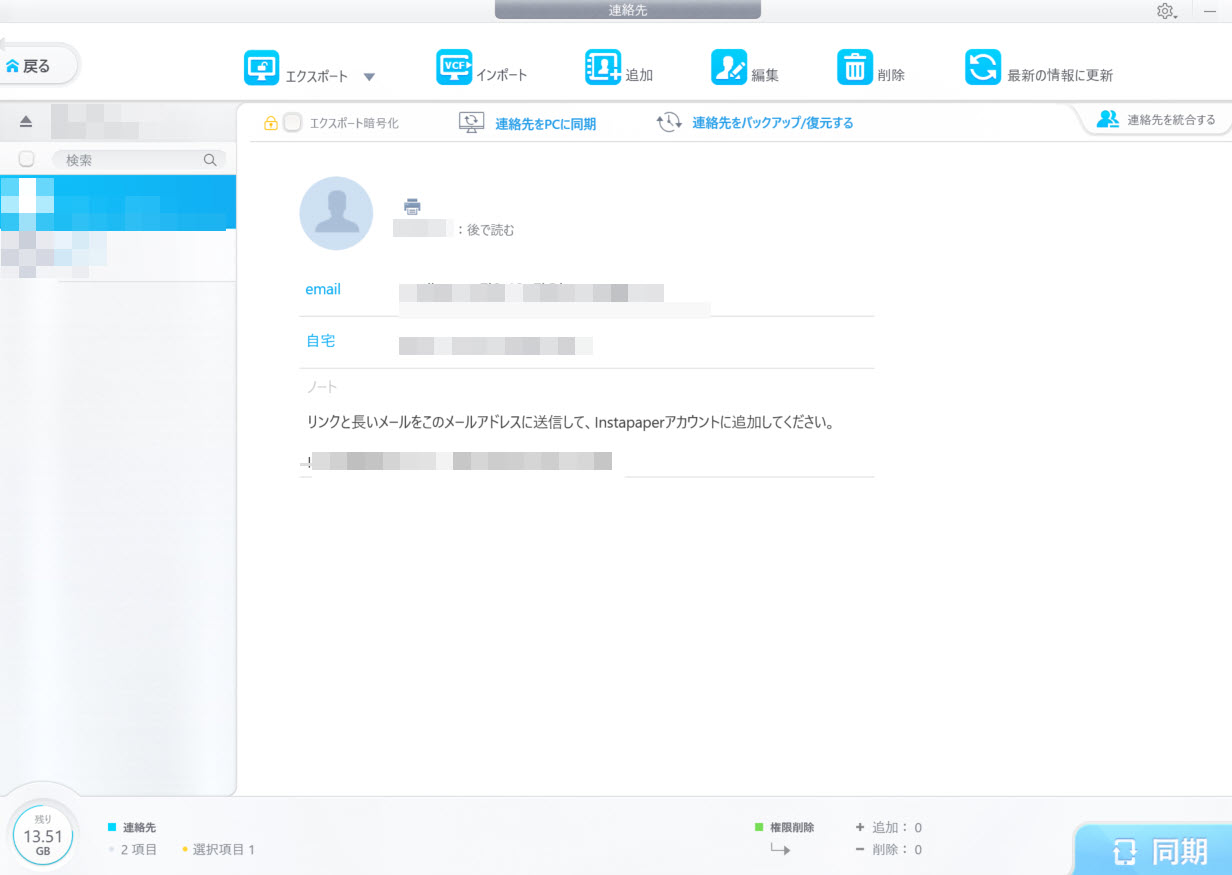Click the printer icon beside the avatar
The height and width of the screenshot is (875, 1232).
(412, 206)
